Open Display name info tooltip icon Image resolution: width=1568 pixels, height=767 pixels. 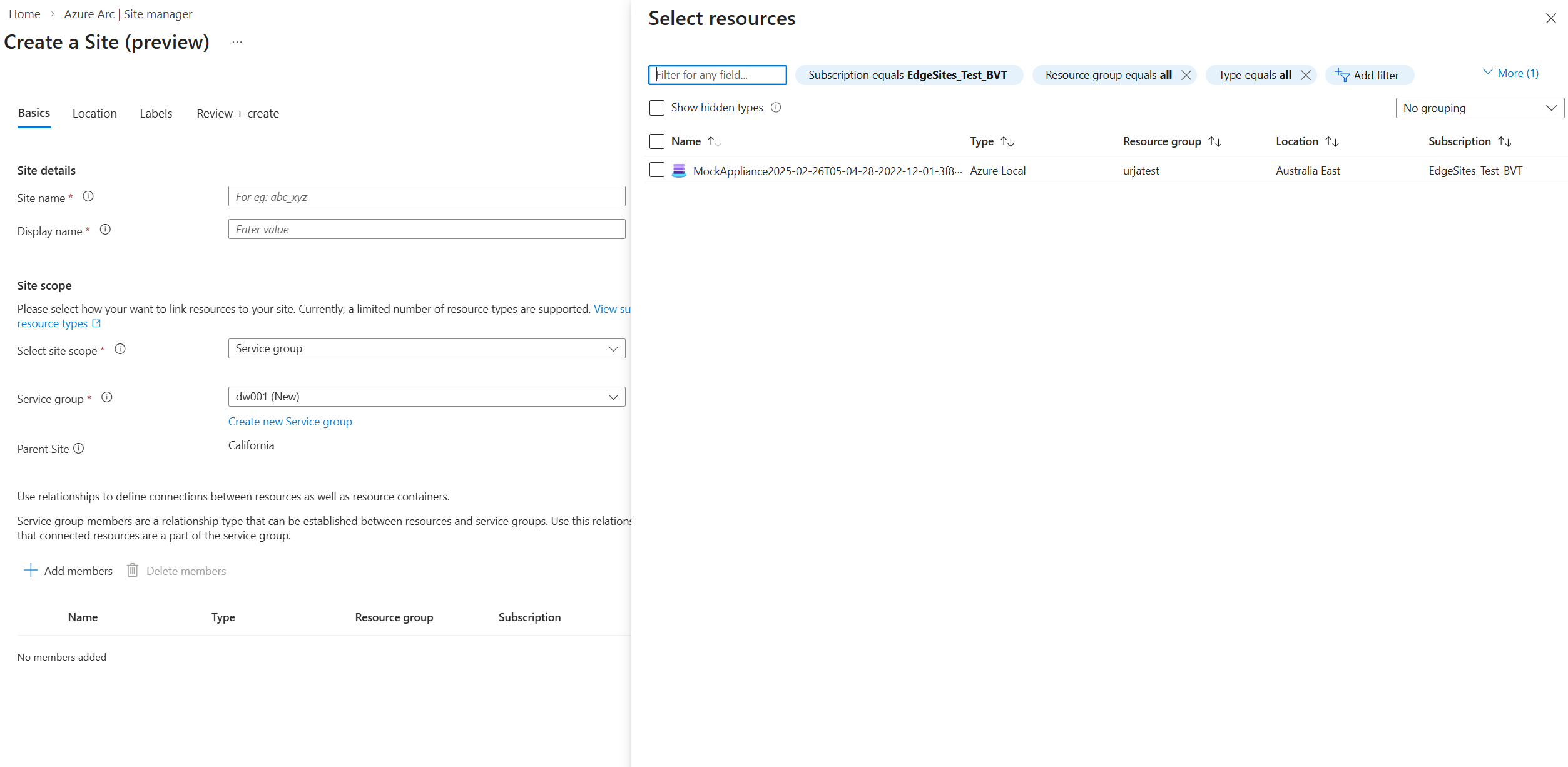point(105,230)
